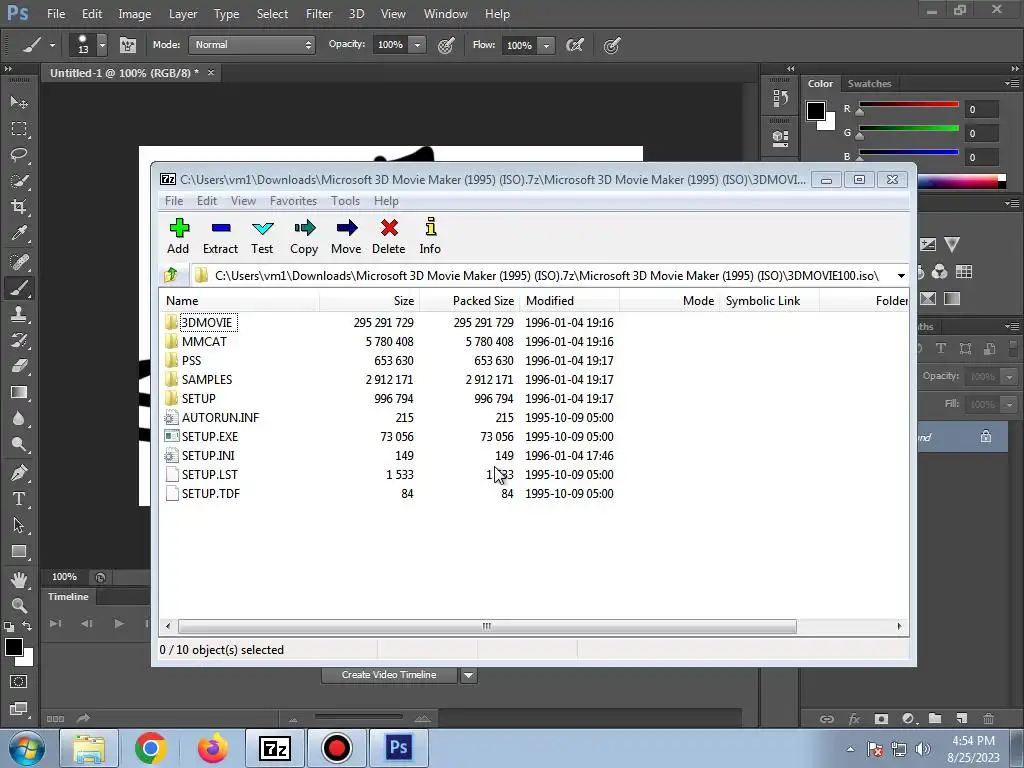Select the Hand tool
Viewport: 1024px width, 768px height.
pos(19,579)
